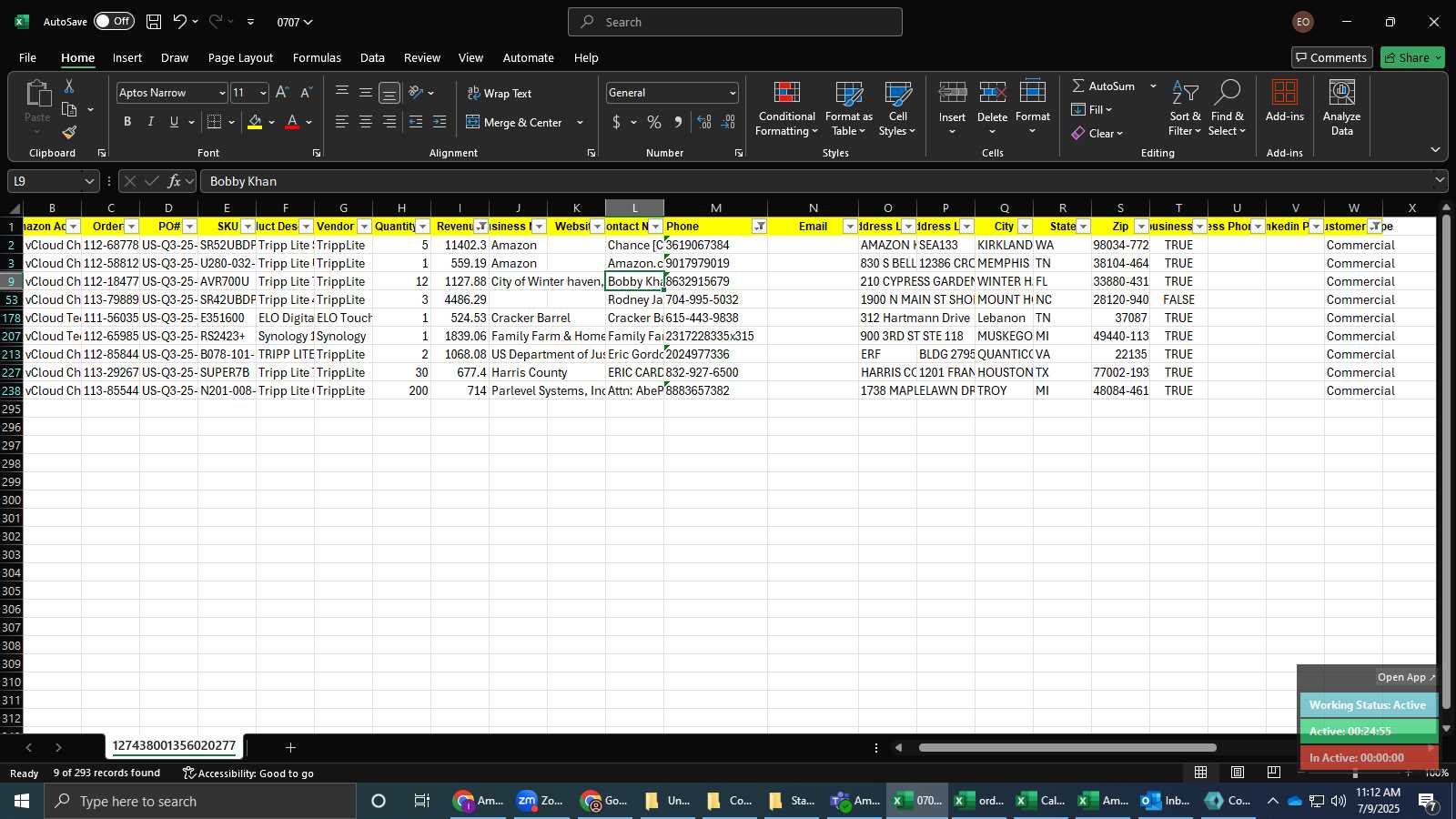Toggle Wrap Text option

pyautogui.click(x=500, y=93)
